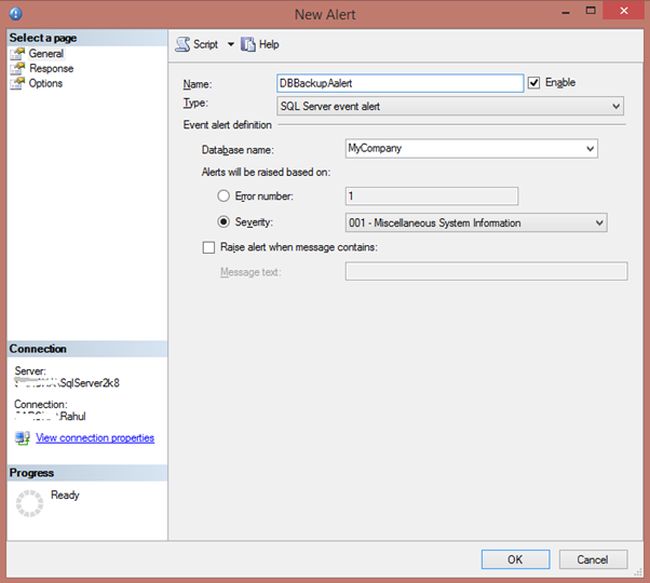Click the Error number input box

432,196
